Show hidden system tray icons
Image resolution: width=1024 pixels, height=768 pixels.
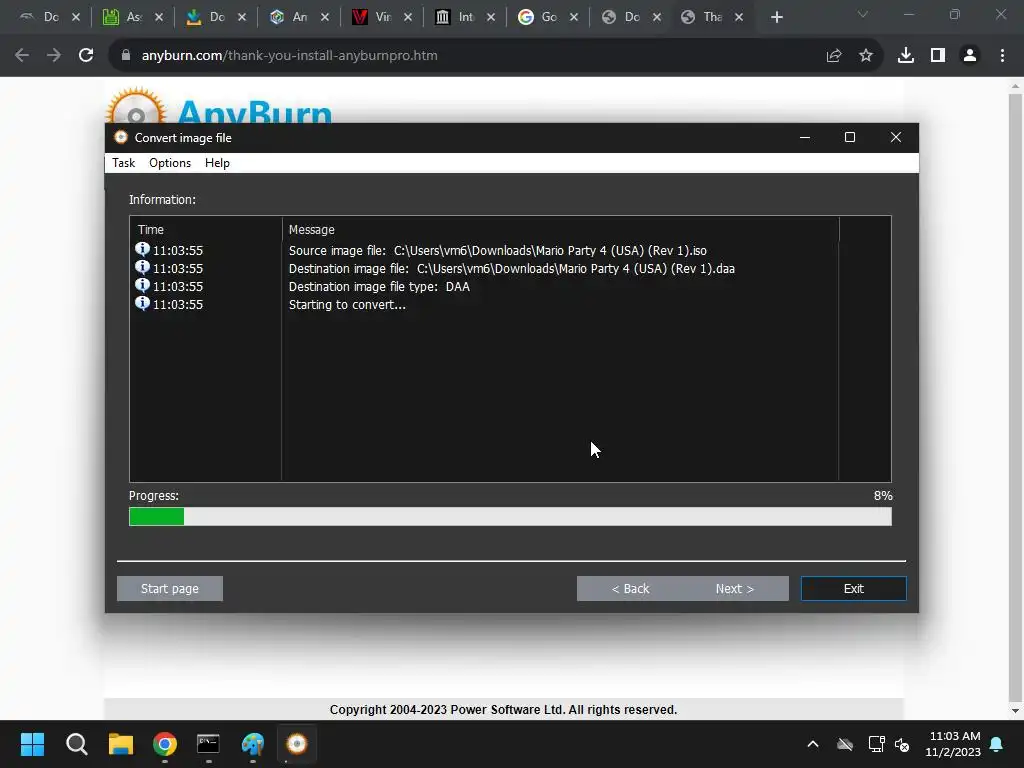(x=813, y=744)
